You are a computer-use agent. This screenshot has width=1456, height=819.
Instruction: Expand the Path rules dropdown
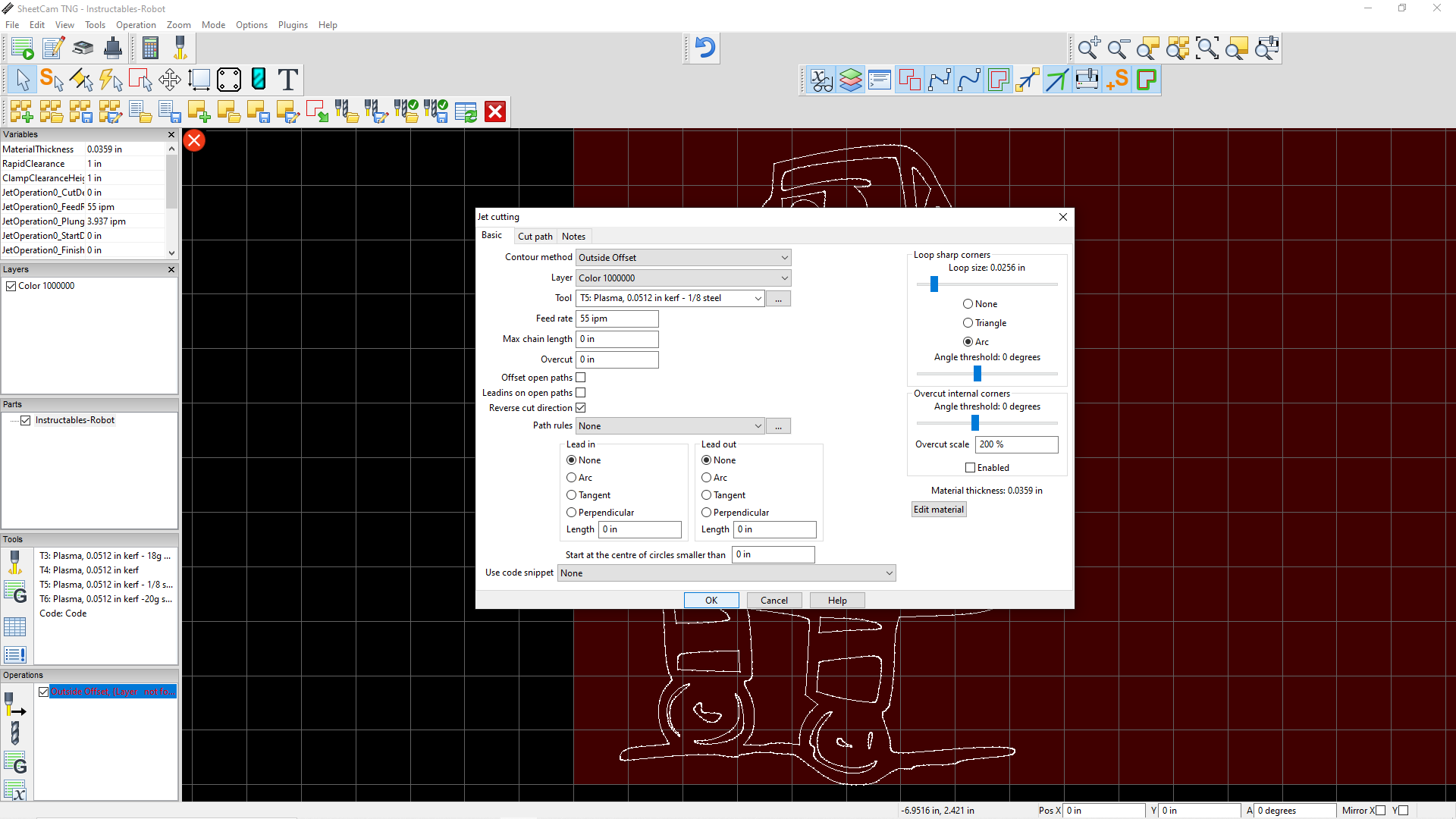(x=757, y=426)
